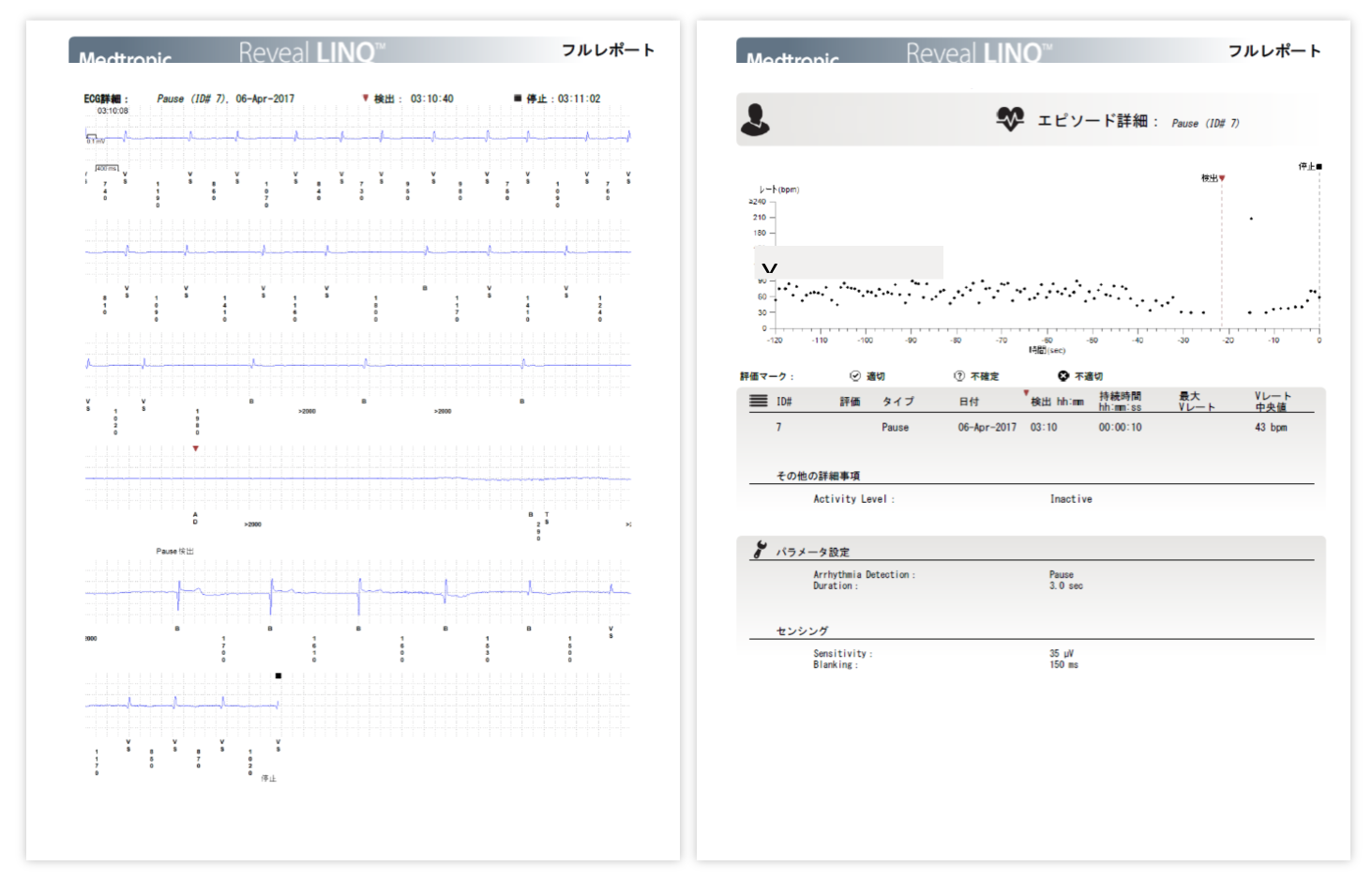Click the outlier dot near 210 bpm
The height and width of the screenshot is (881, 1372).
1251,219
